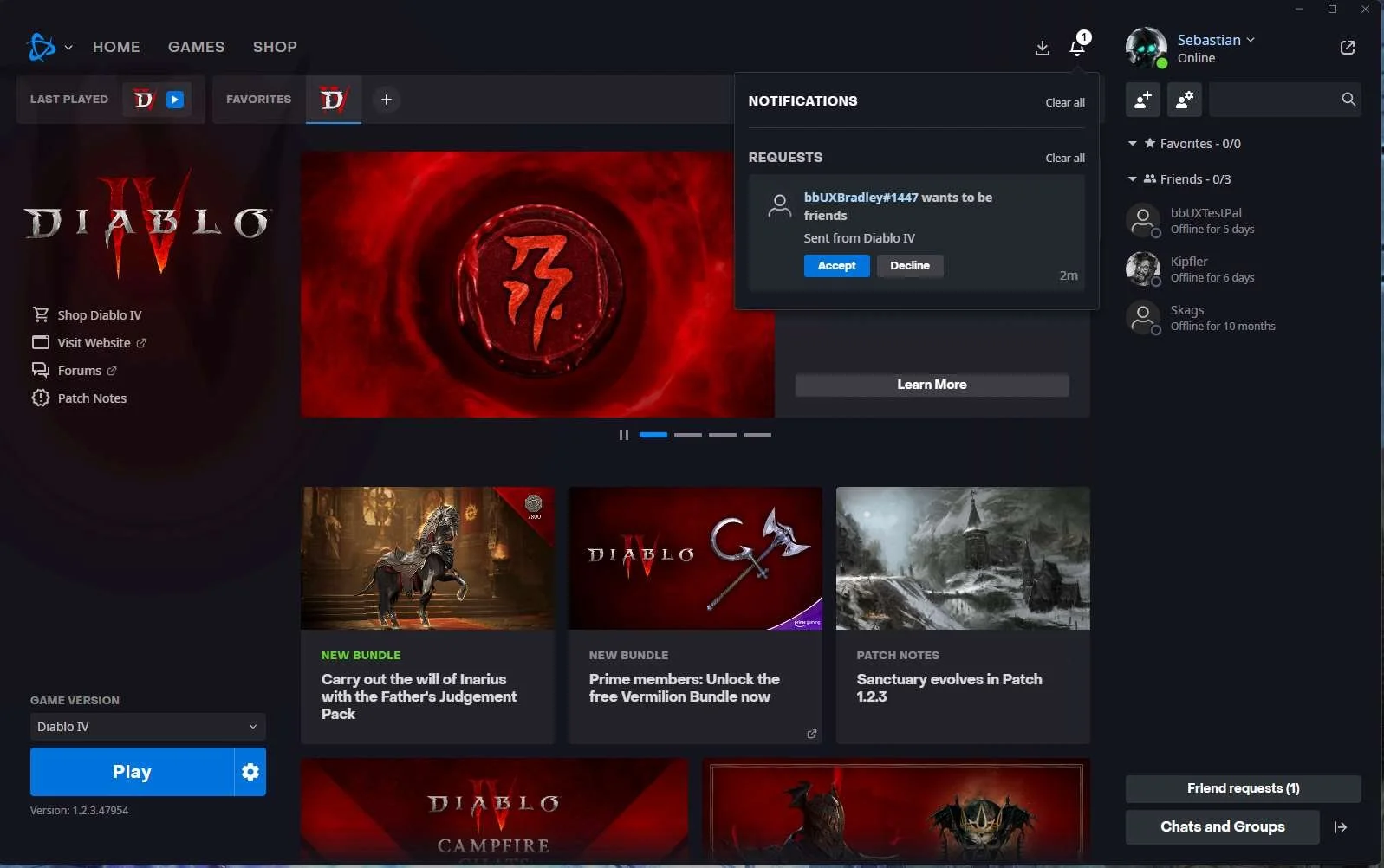The image size is (1384, 868).
Task: Select third carousel slide indicator
Action: (723, 435)
